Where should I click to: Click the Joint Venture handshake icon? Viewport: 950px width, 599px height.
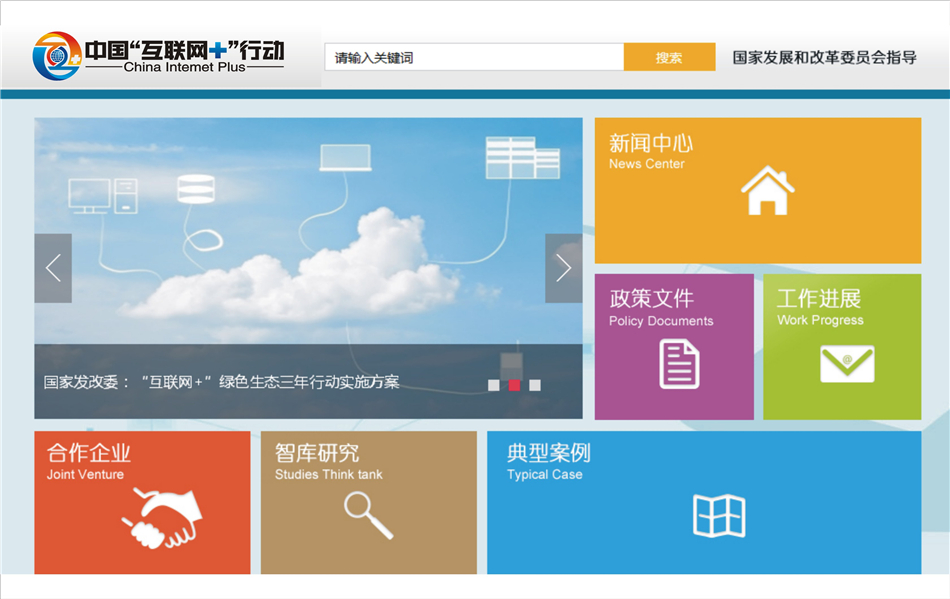pyautogui.click(x=162, y=518)
